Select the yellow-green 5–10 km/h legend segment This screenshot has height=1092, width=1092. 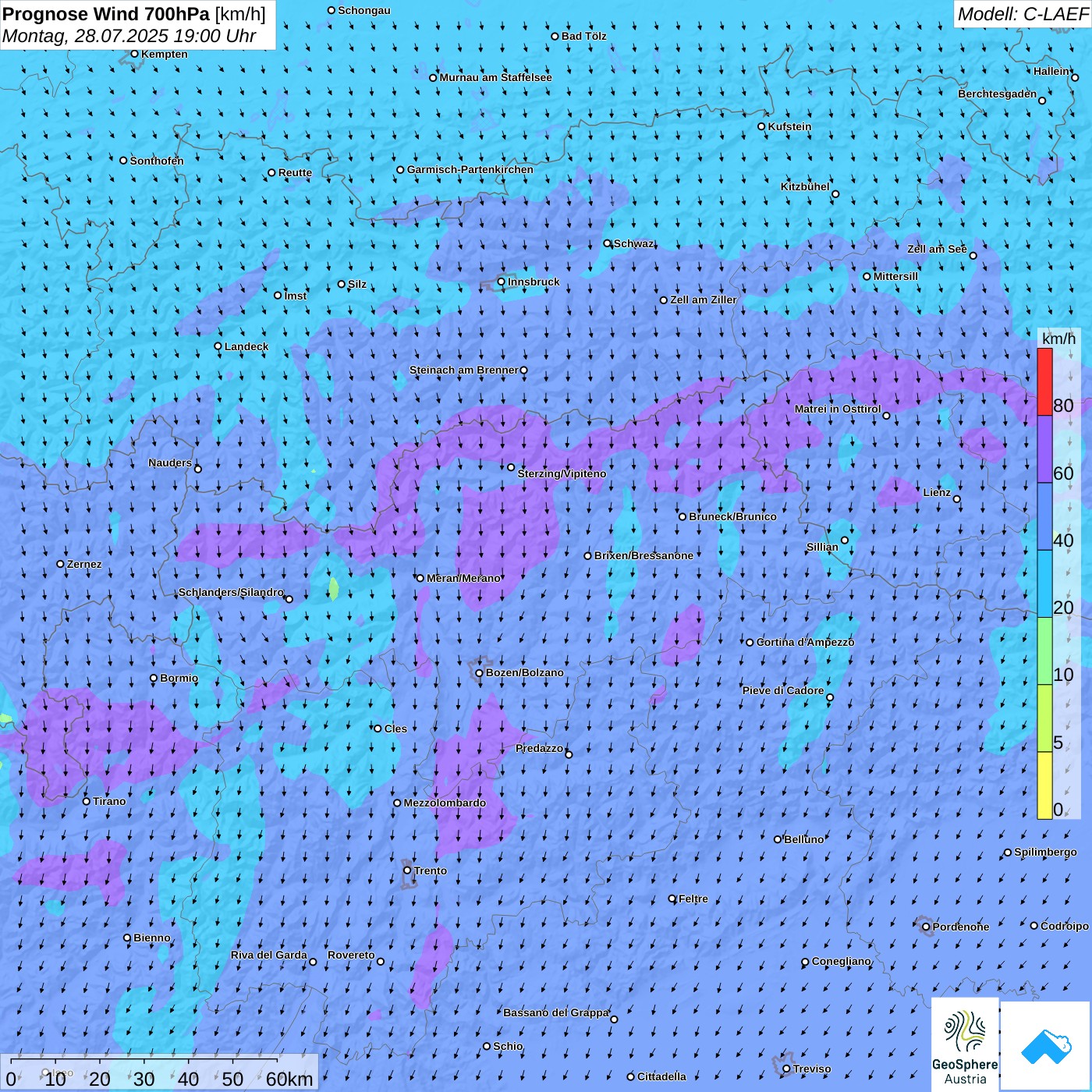(1044, 718)
